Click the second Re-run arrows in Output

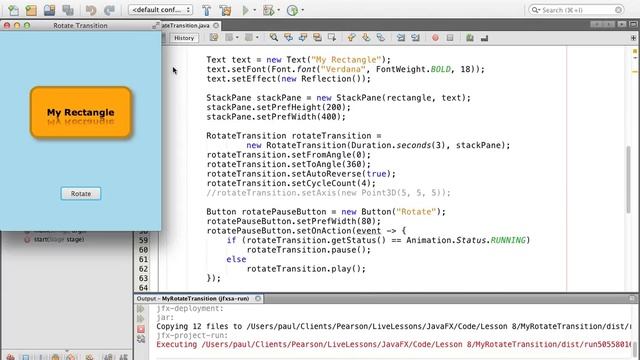click(x=141, y=319)
